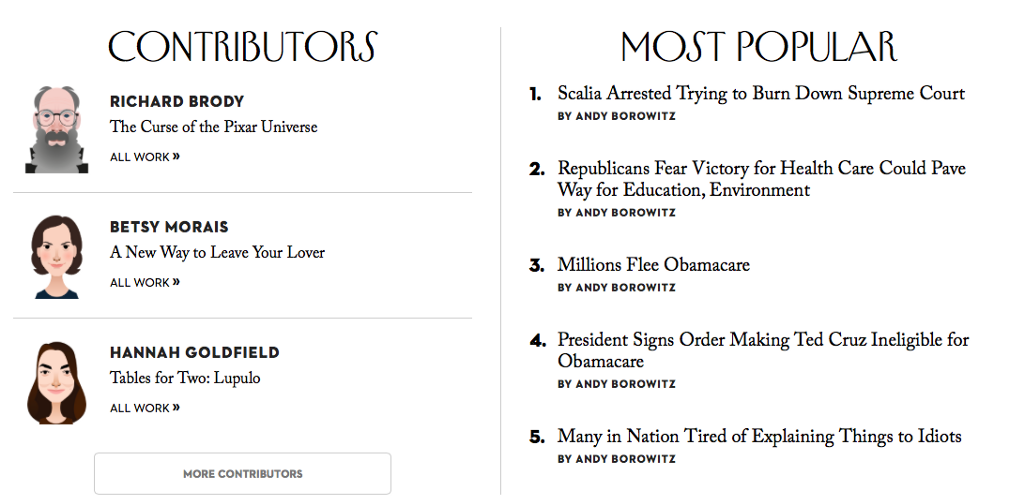Image resolution: width=1024 pixels, height=504 pixels.
Task: Read 'Many in Nation Tired' article
Action: tap(759, 436)
